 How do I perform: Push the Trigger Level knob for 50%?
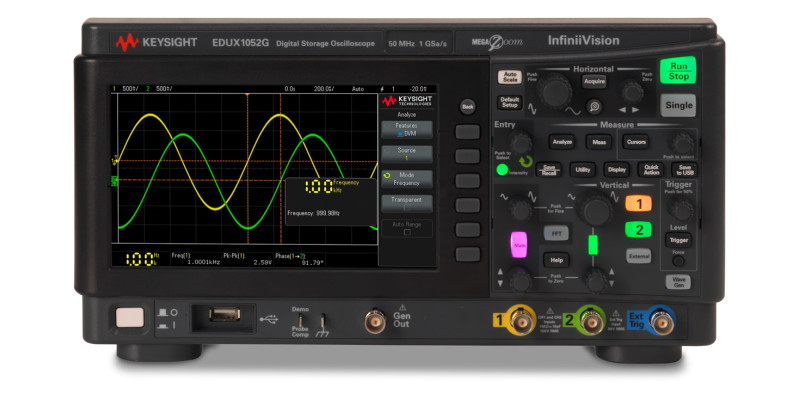[x=681, y=209]
